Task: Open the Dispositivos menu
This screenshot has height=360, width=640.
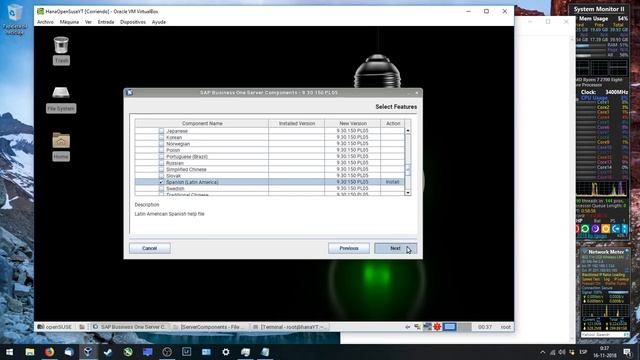Action: click(133, 22)
